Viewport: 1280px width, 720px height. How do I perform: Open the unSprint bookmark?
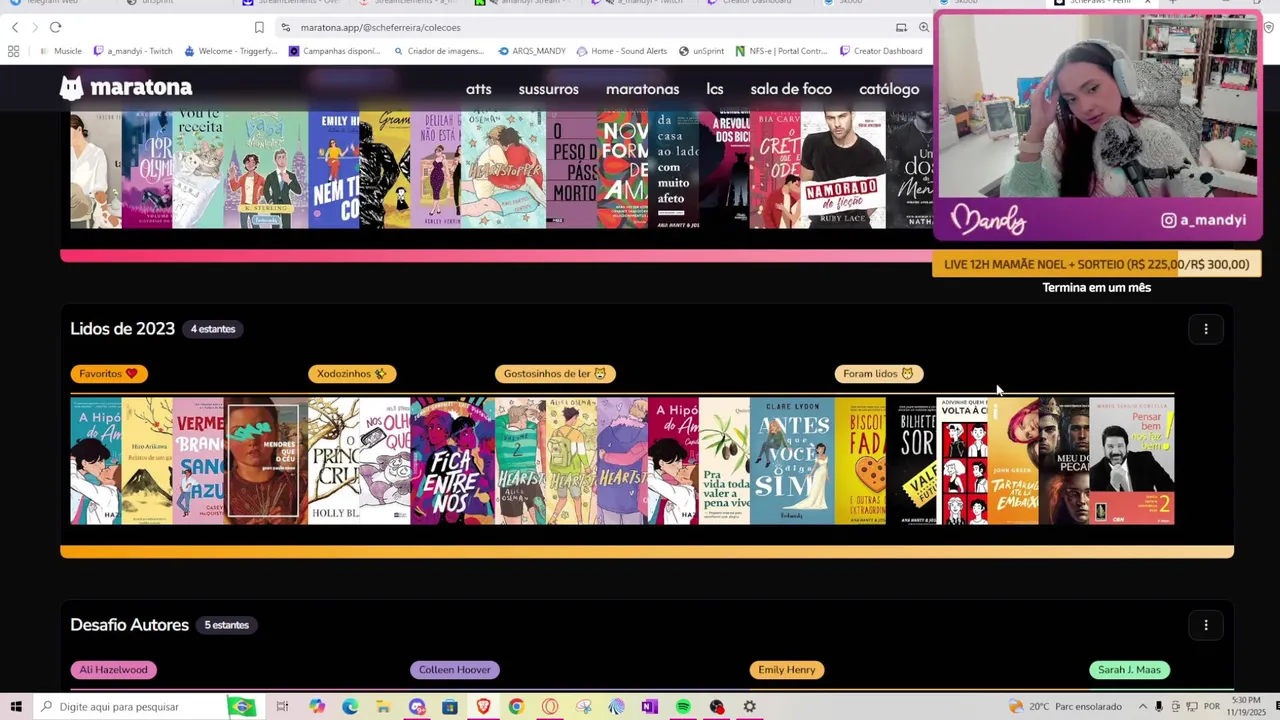(x=701, y=51)
